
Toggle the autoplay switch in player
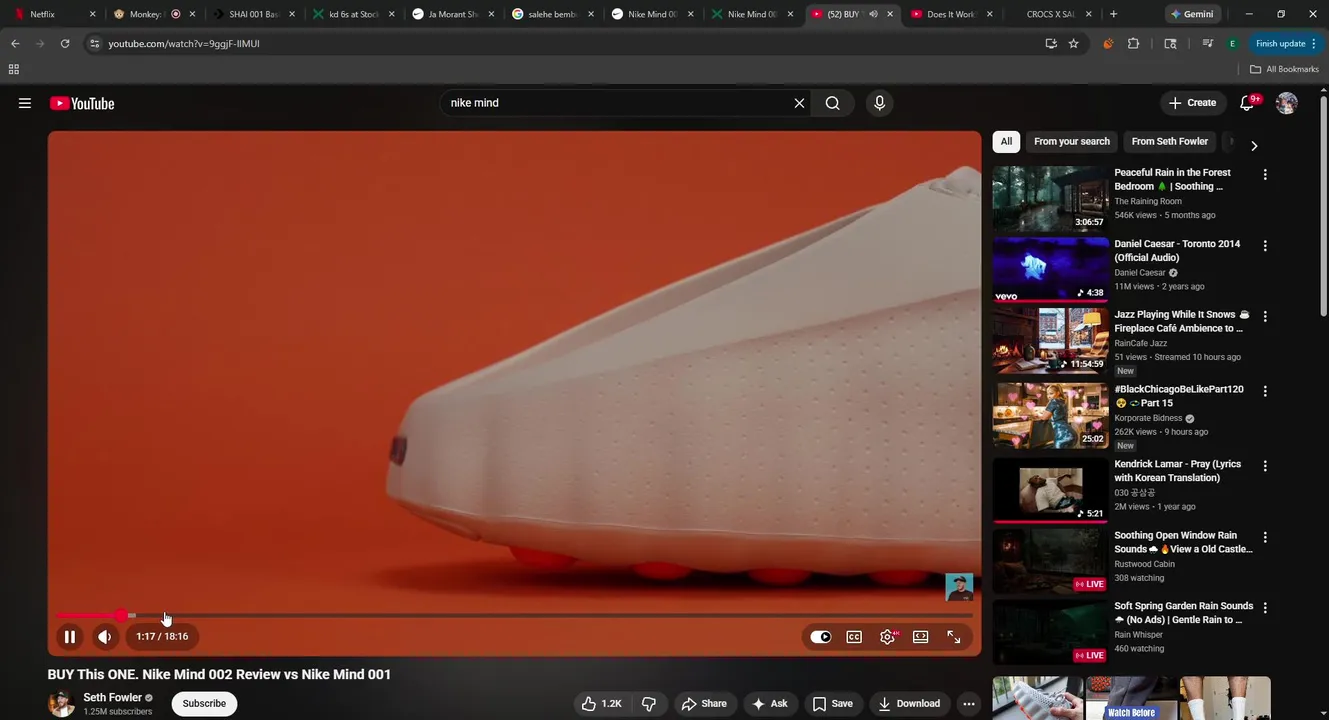[820, 637]
